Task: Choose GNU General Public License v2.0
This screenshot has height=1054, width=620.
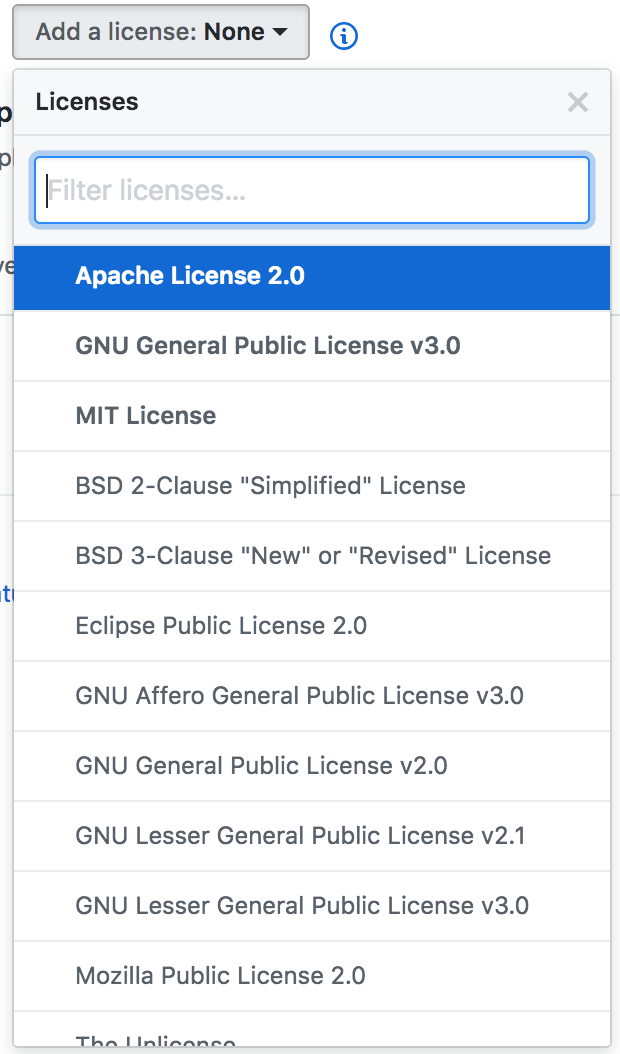Action: (x=312, y=766)
